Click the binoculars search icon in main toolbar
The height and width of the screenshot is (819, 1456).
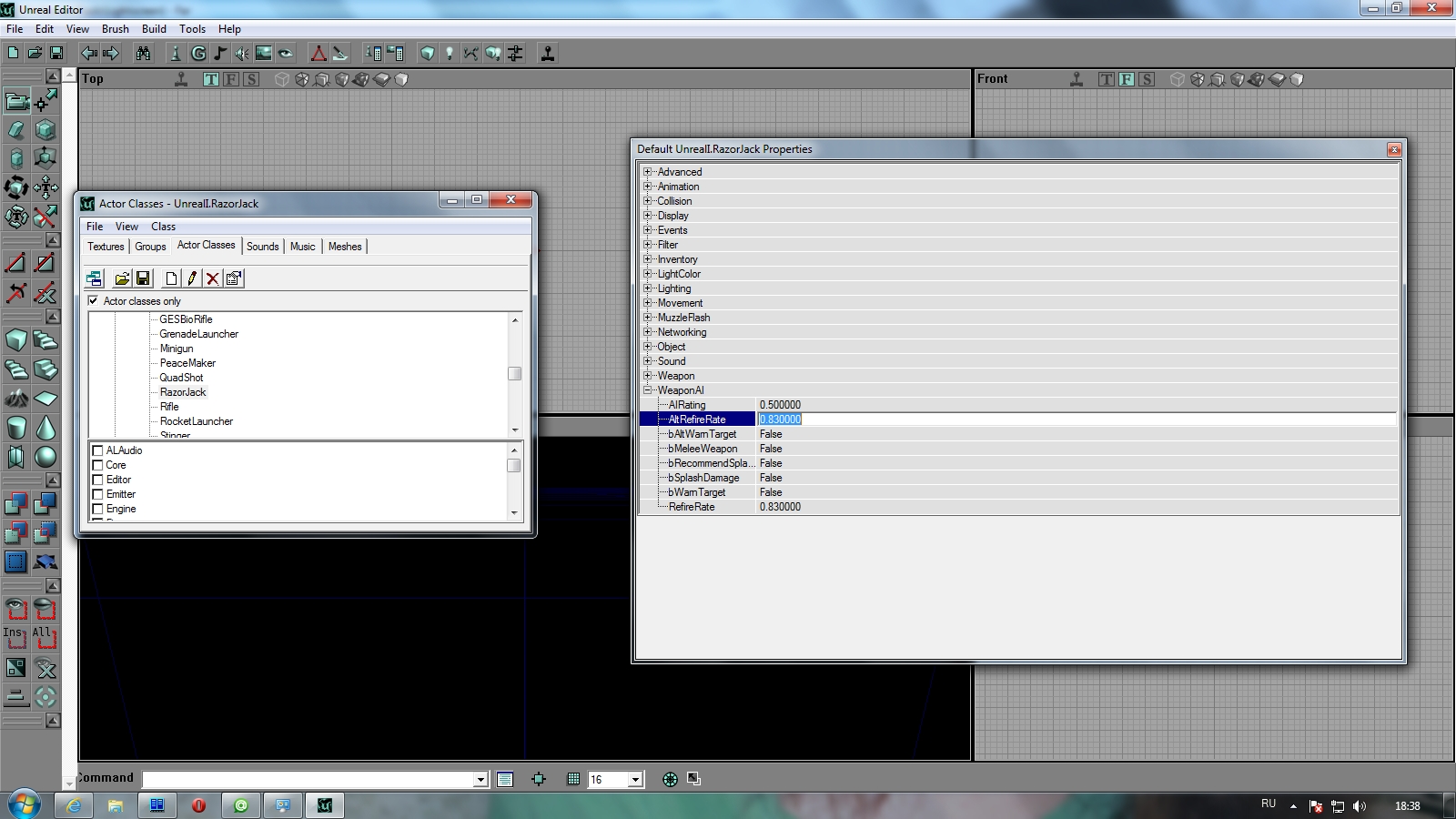[143, 54]
